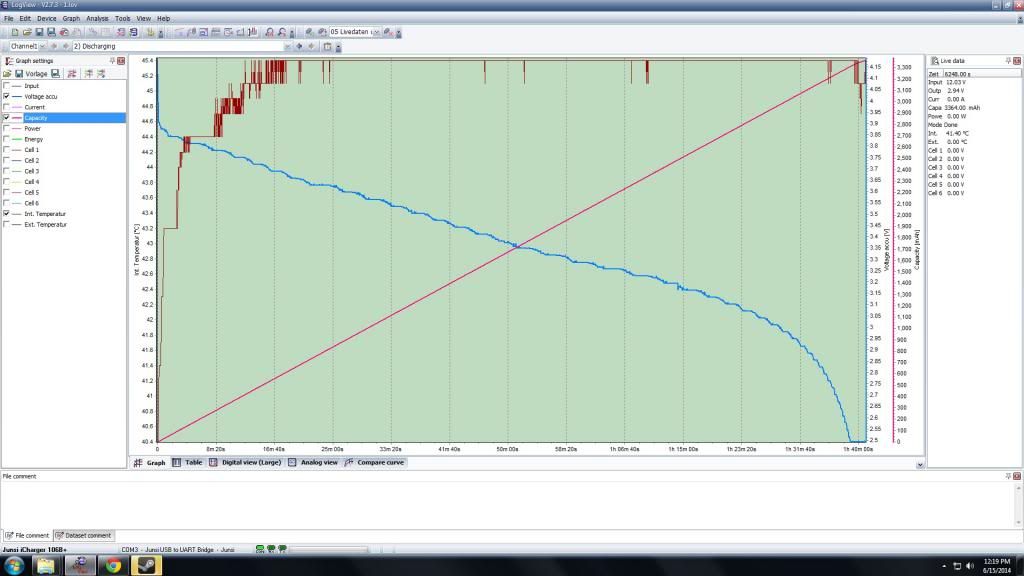Switch to the Dataset comment tab
The height and width of the screenshot is (576, 1024).
[x=83, y=536]
